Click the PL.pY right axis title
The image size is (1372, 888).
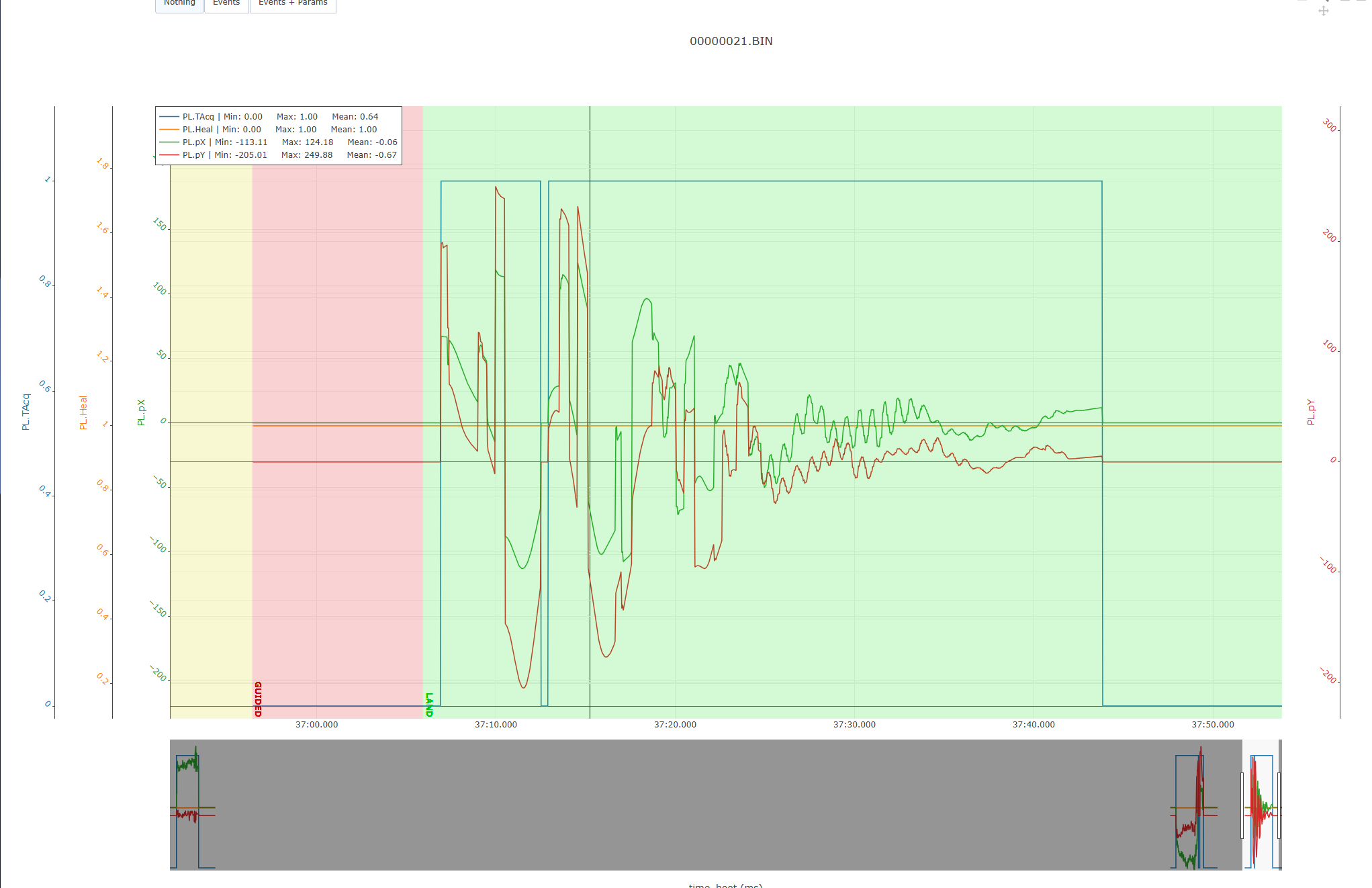(x=1310, y=412)
